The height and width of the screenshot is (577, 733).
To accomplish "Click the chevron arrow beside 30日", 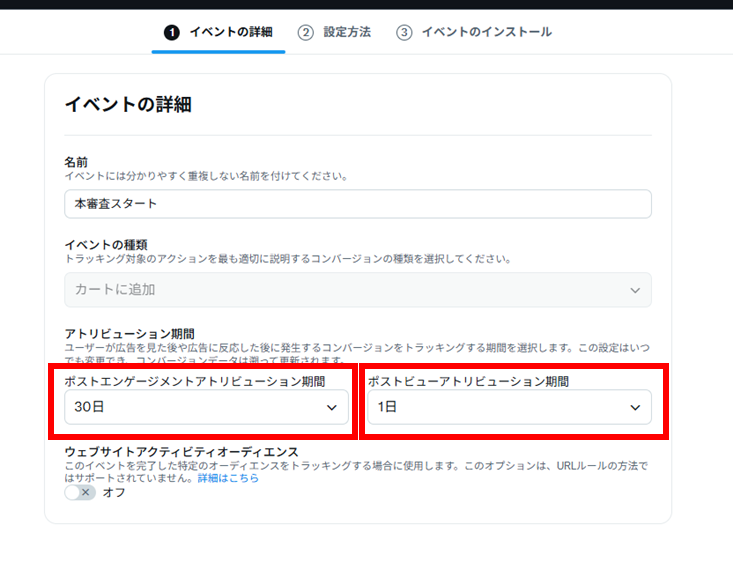I will [332, 408].
